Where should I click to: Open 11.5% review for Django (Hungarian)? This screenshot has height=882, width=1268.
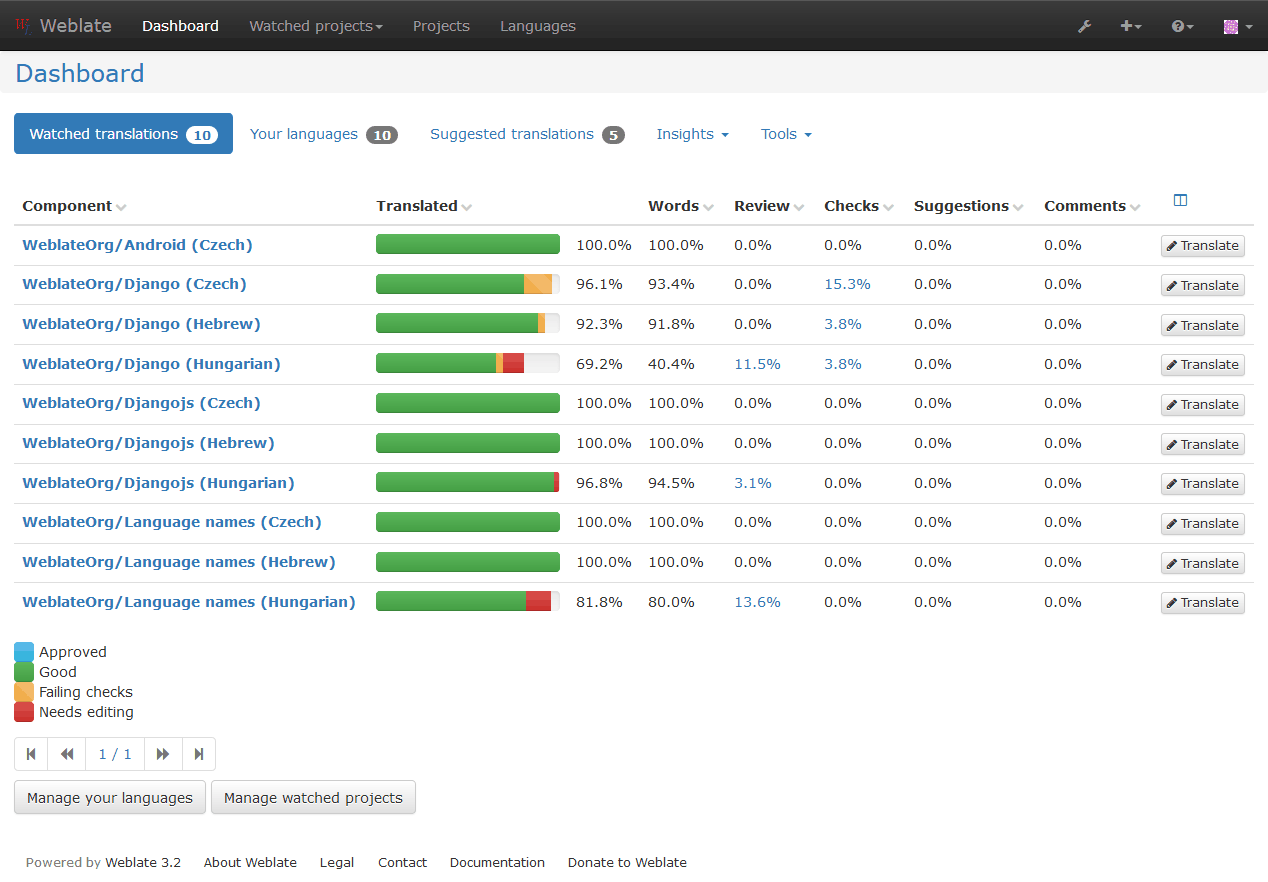click(x=757, y=364)
